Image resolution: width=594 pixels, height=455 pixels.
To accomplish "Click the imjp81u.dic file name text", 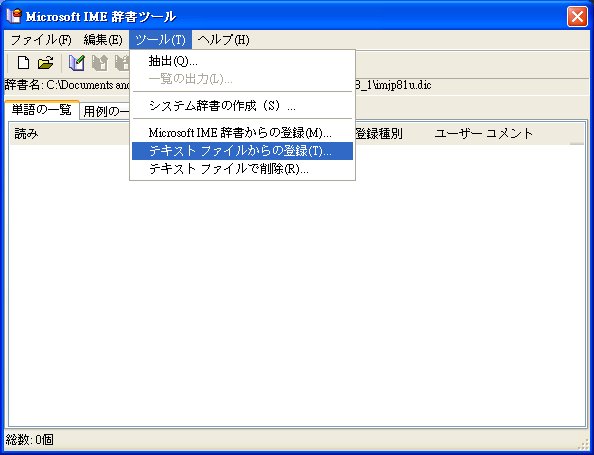I will 402,85.
